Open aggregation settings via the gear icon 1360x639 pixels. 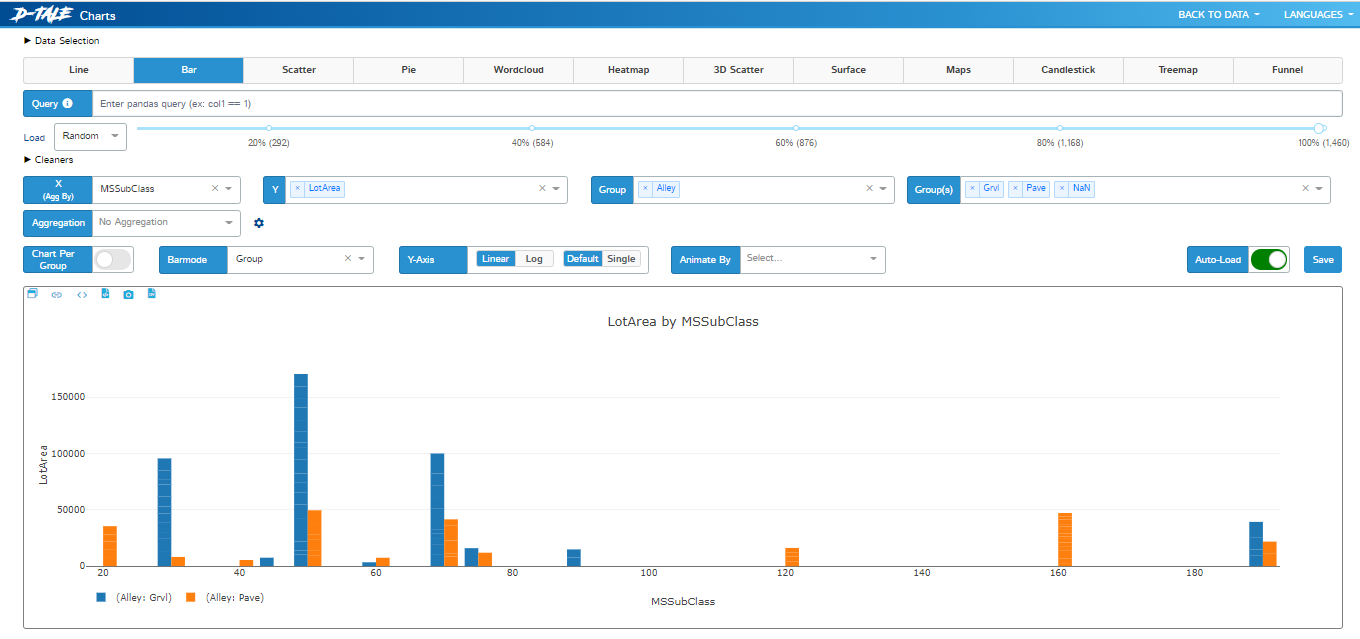click(x=259, y=223)
